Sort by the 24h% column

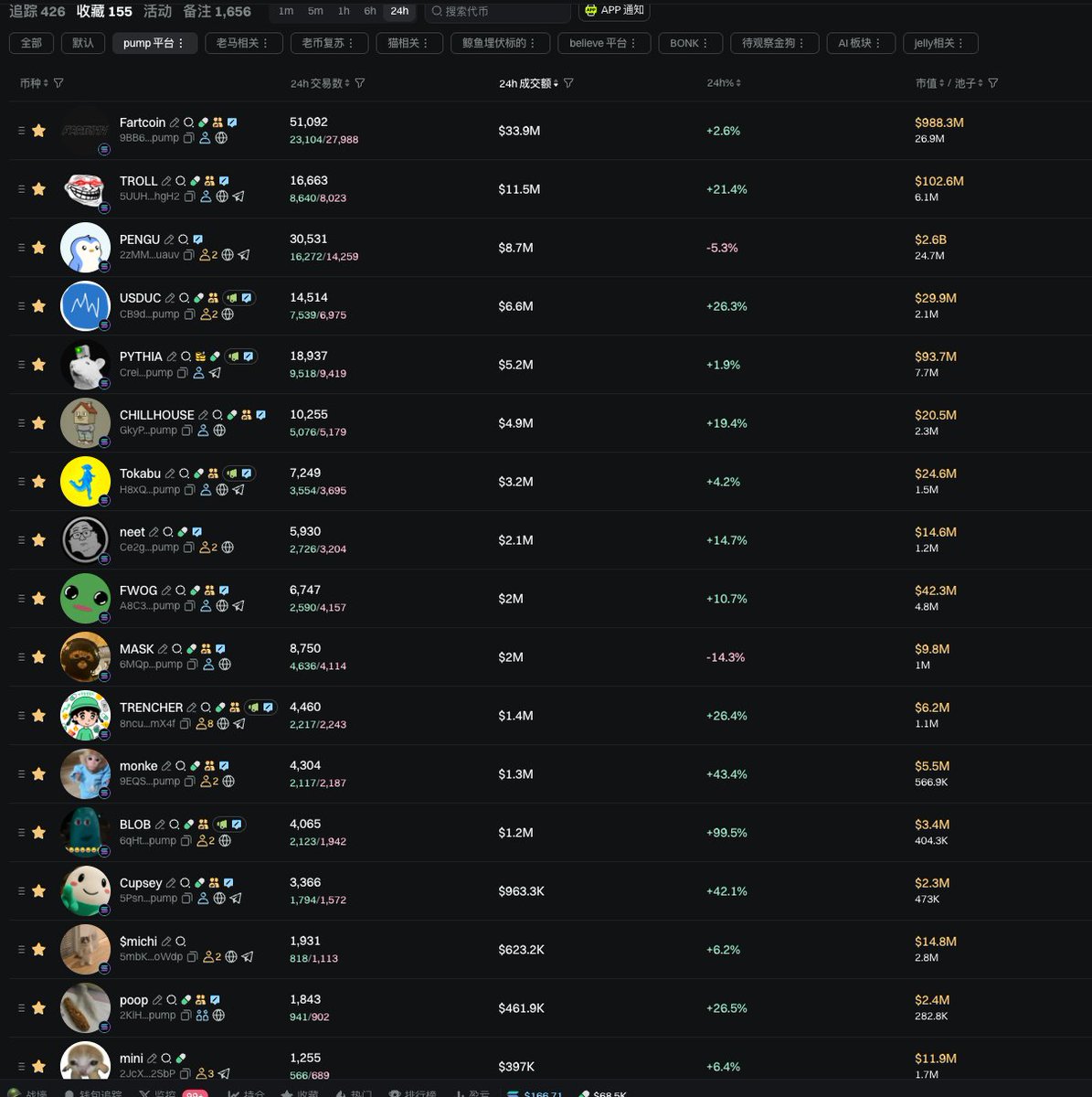tap(724, 83)
